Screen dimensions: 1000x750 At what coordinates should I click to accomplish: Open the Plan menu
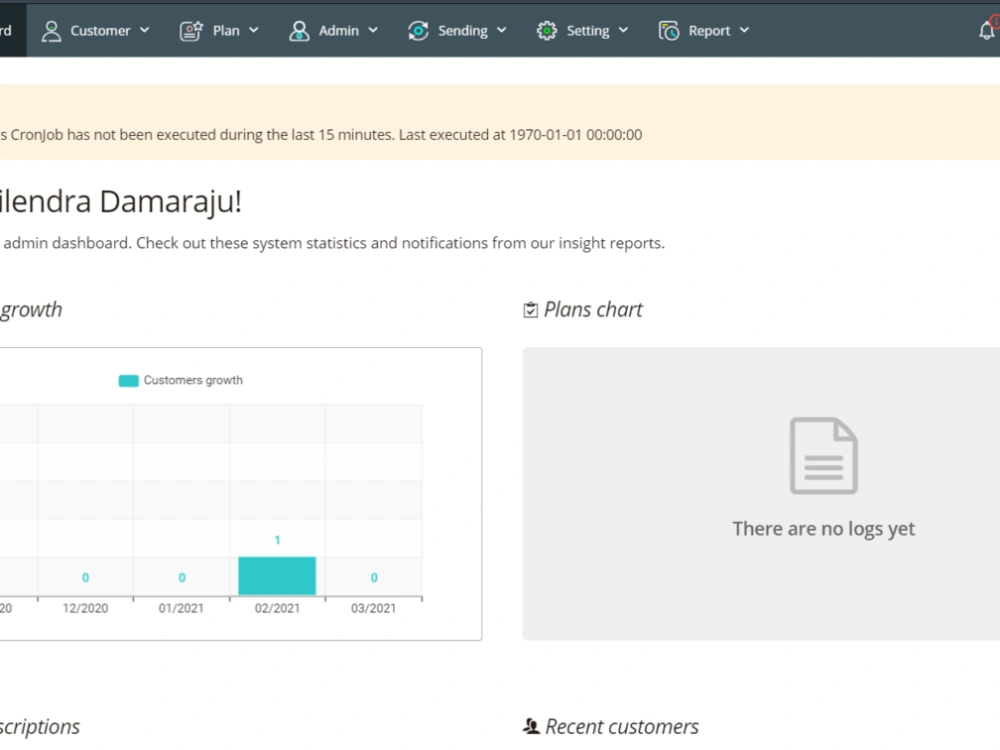click(219, 31)
